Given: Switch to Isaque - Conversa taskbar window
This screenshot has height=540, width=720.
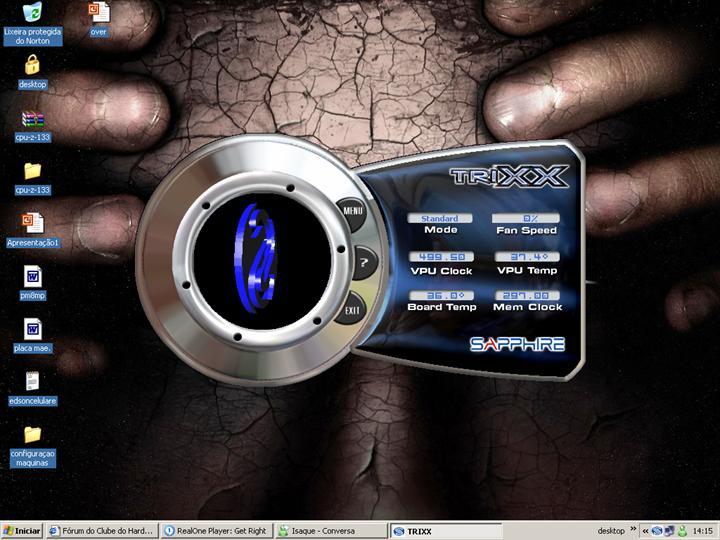Looking at the screenshot, I should click(x=332, y=531).
